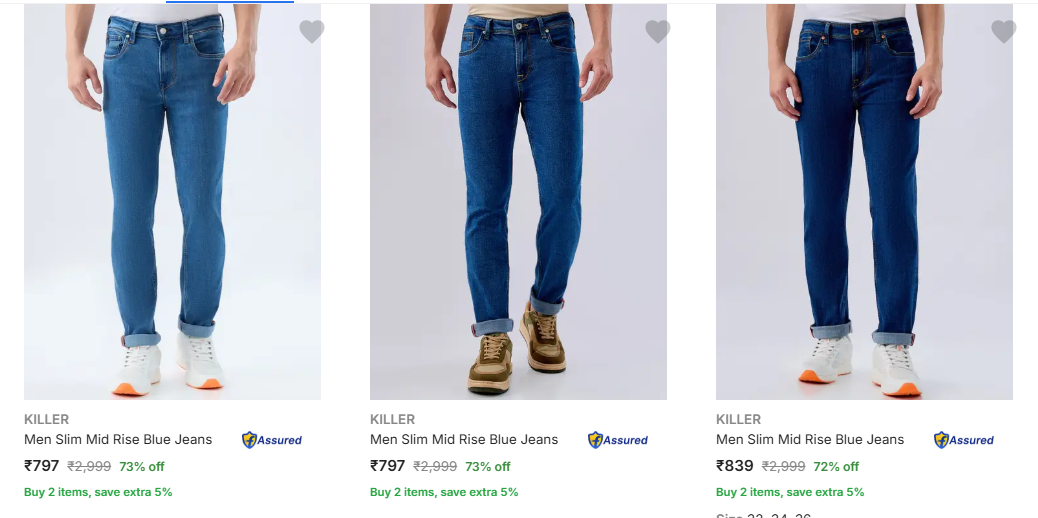Open middle Men Slim Mid Rise Blue Jeans title
Image resolution: width=1038 pixels, height=518 pixels.
pyautogui.click(x=464, y=439)
